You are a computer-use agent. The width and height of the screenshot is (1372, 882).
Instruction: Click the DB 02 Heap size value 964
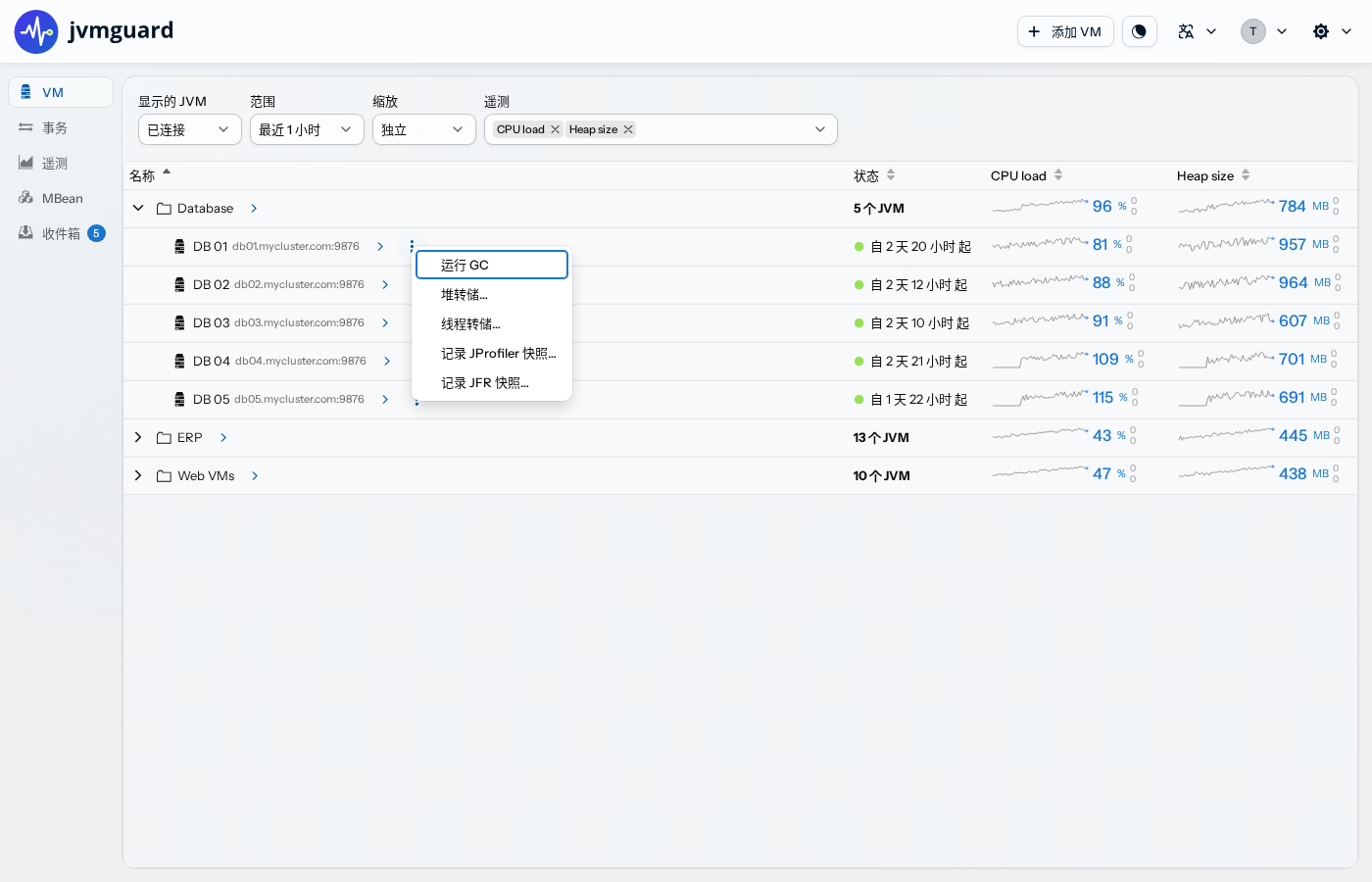(x=1293, y=282)
